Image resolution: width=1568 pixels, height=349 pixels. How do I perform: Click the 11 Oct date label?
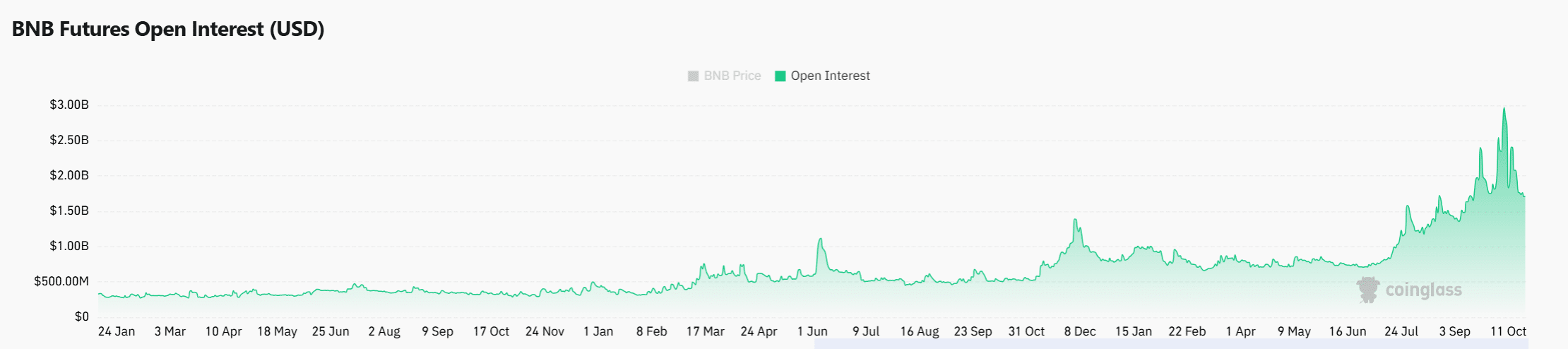1508,331
